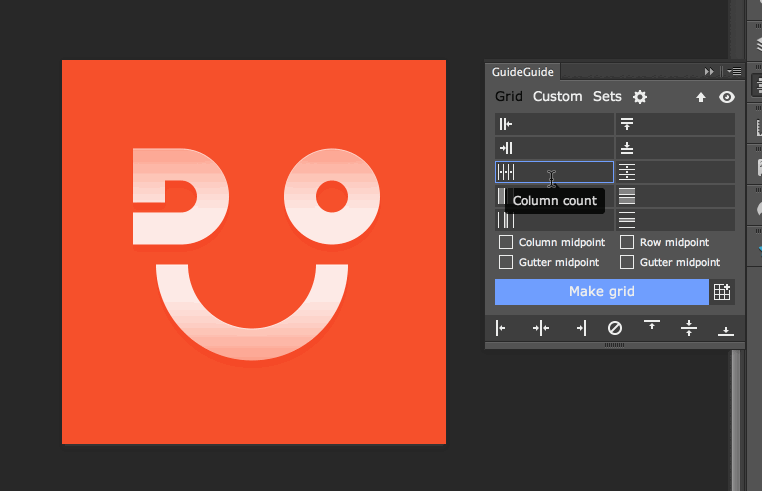Screen dimensions: 762x491
Task: Add guide to bottom edge
Action: pyautogui.click(x=726, y=331)
